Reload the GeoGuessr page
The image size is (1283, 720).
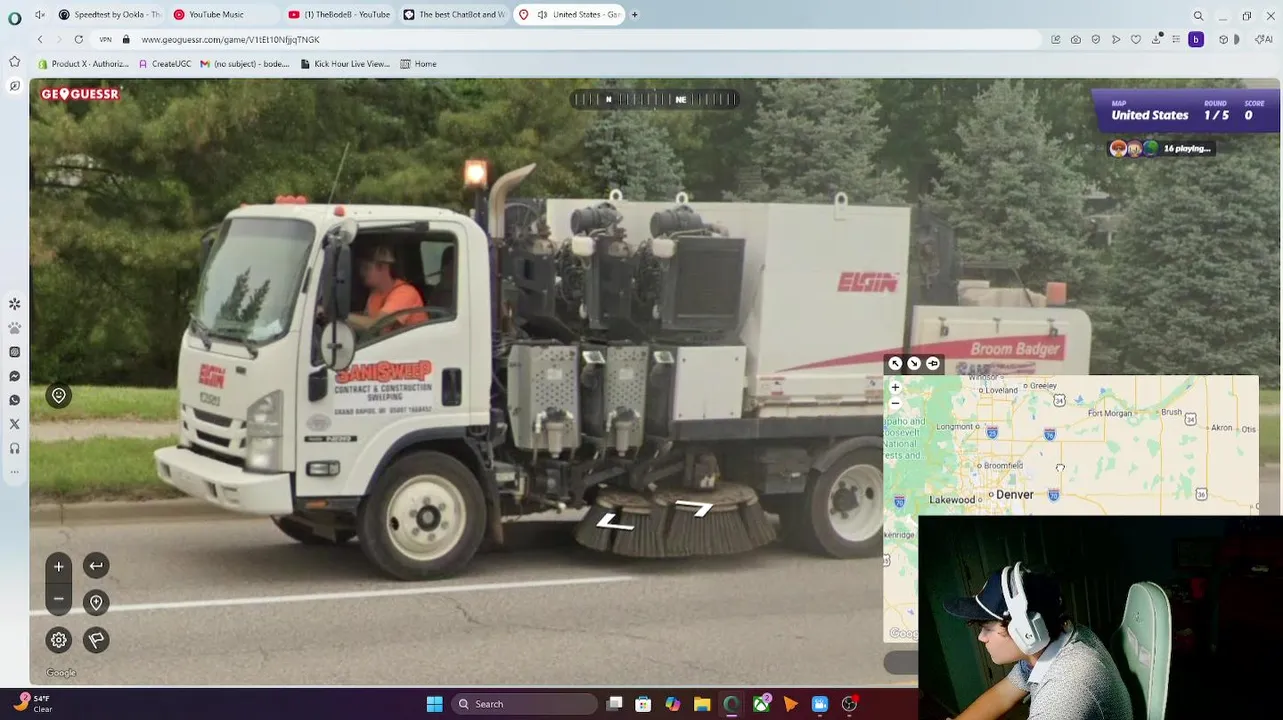78,39
